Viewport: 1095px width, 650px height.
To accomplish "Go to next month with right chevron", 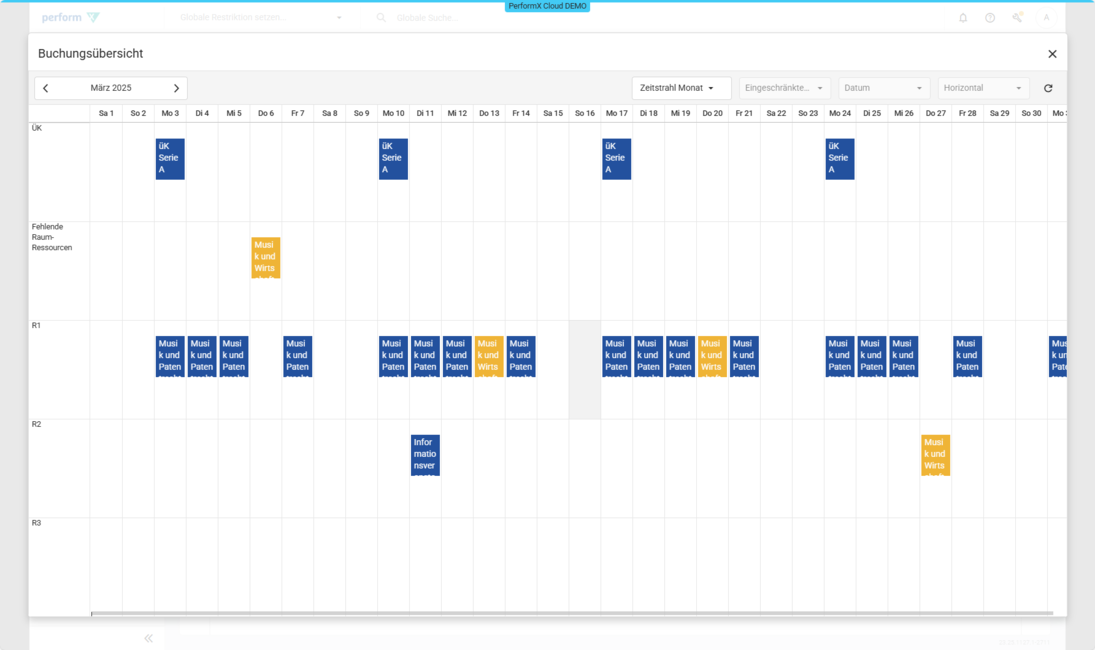I will [x=176, y=88].
